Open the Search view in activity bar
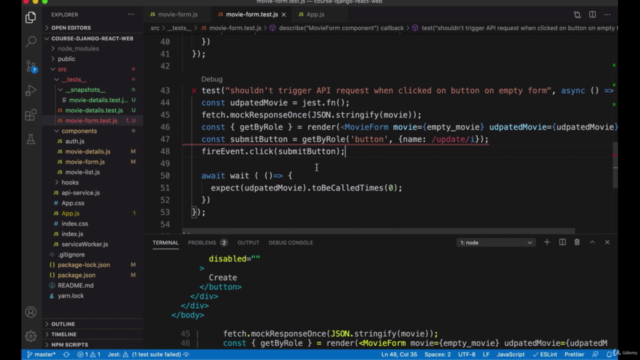Screen dimensions: 640x360 point(31,41)
